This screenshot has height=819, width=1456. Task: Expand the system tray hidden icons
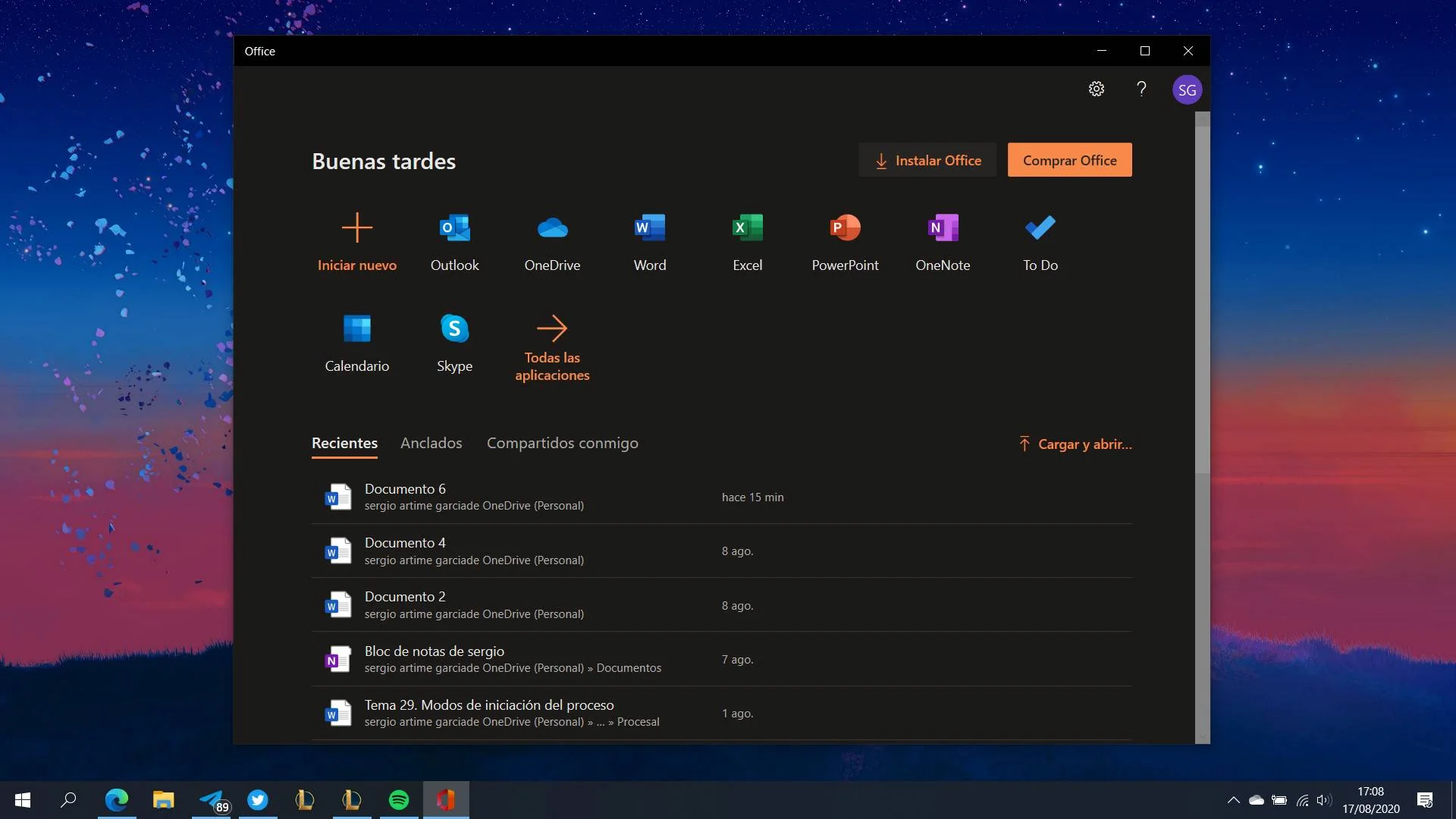[1234, 800]
